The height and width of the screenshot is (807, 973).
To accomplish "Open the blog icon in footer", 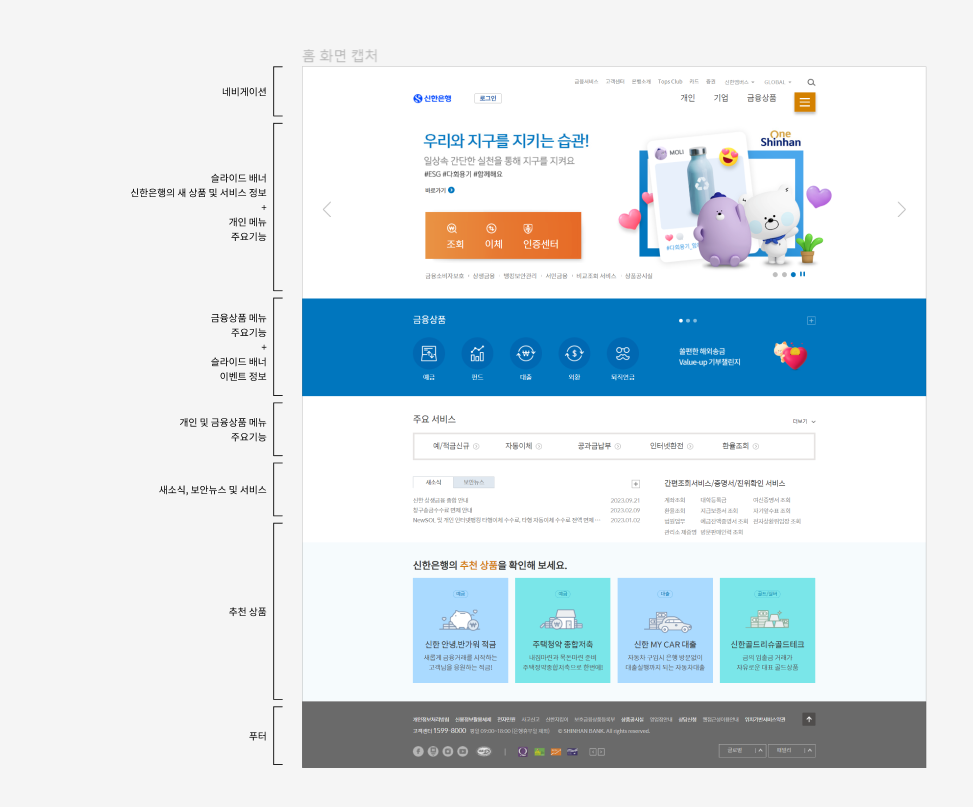I will pos(433,752).
